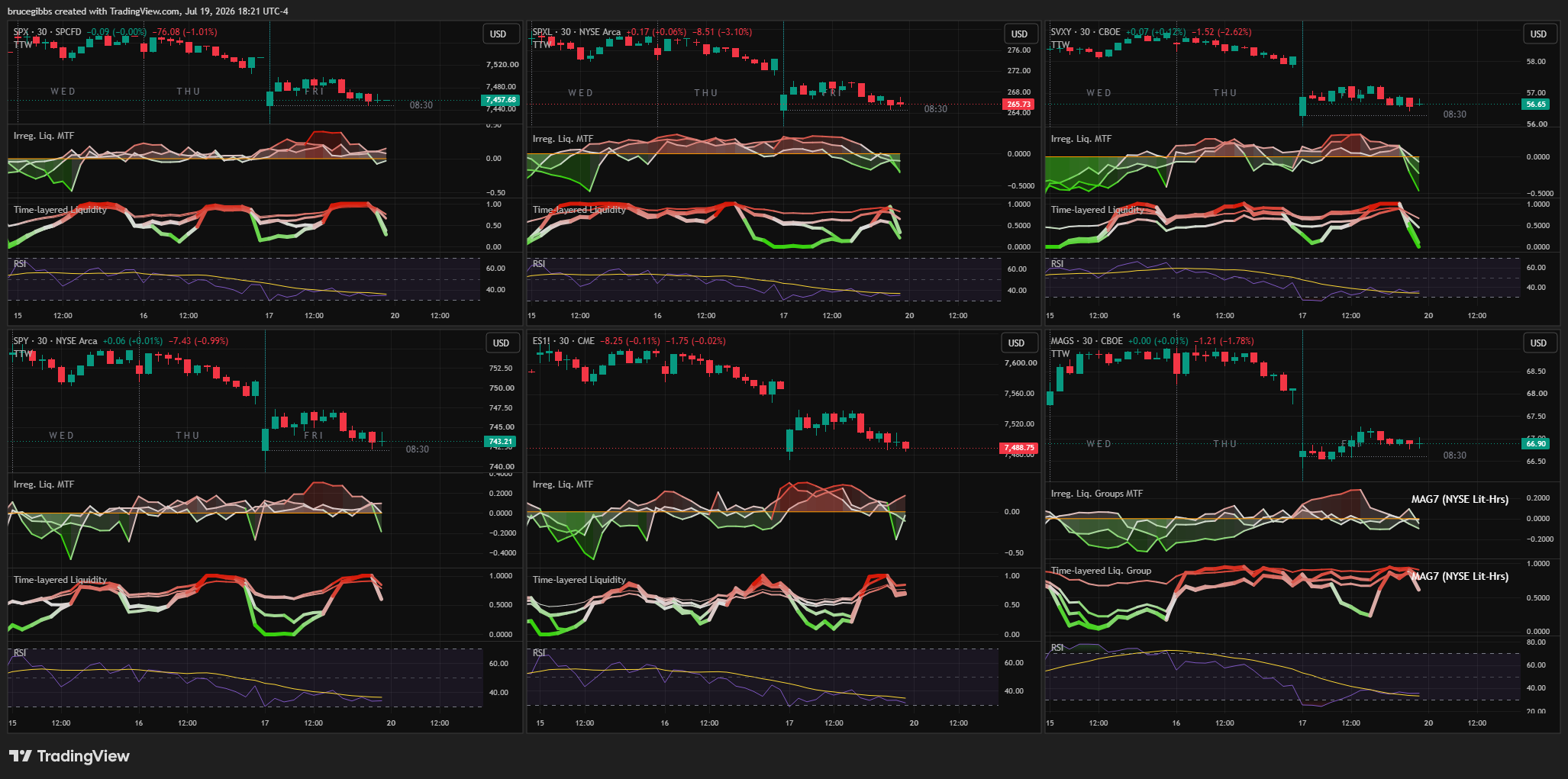Click the red ES1! 7,488.75 price label

click(x=1019, y=448)
